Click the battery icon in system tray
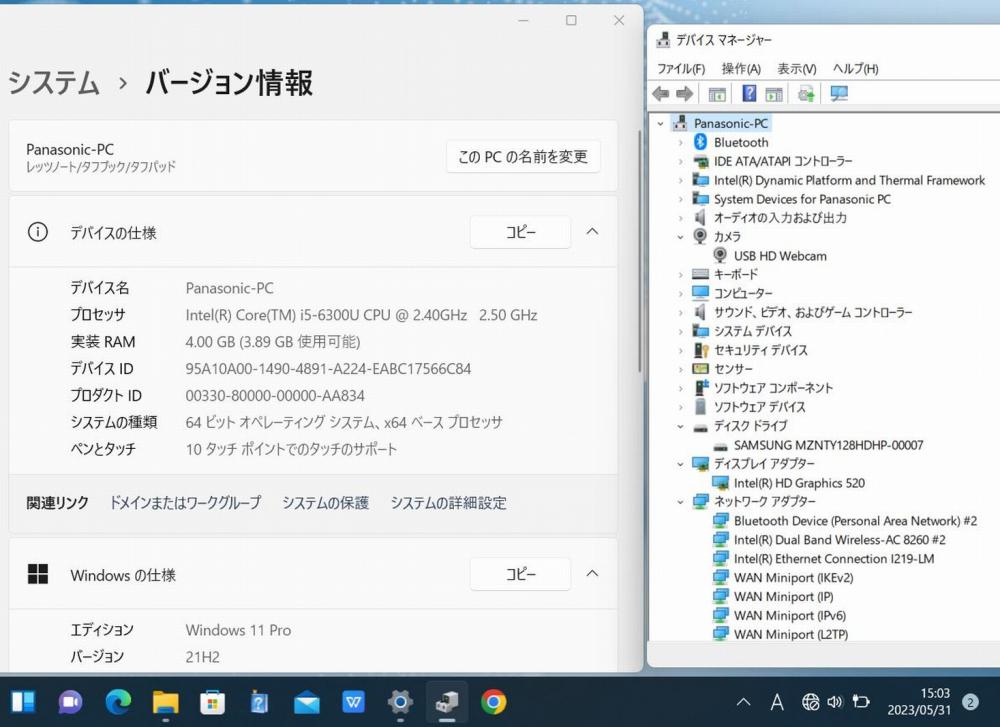The height and width of the screenshot is (727, 1000). [861, 702]
